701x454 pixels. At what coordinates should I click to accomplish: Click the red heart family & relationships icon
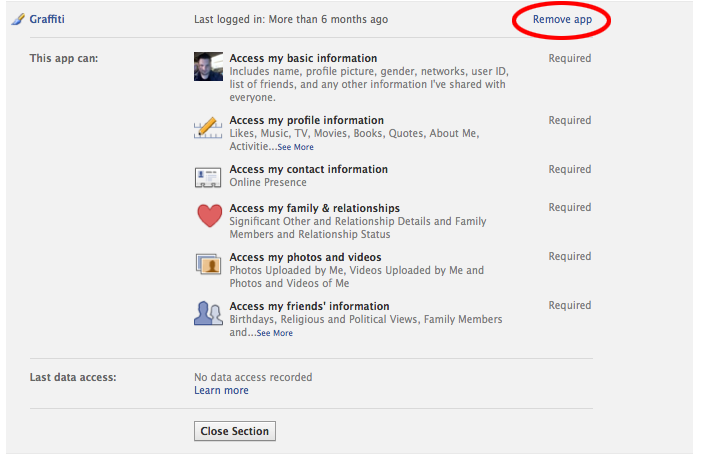click(210, 216)
